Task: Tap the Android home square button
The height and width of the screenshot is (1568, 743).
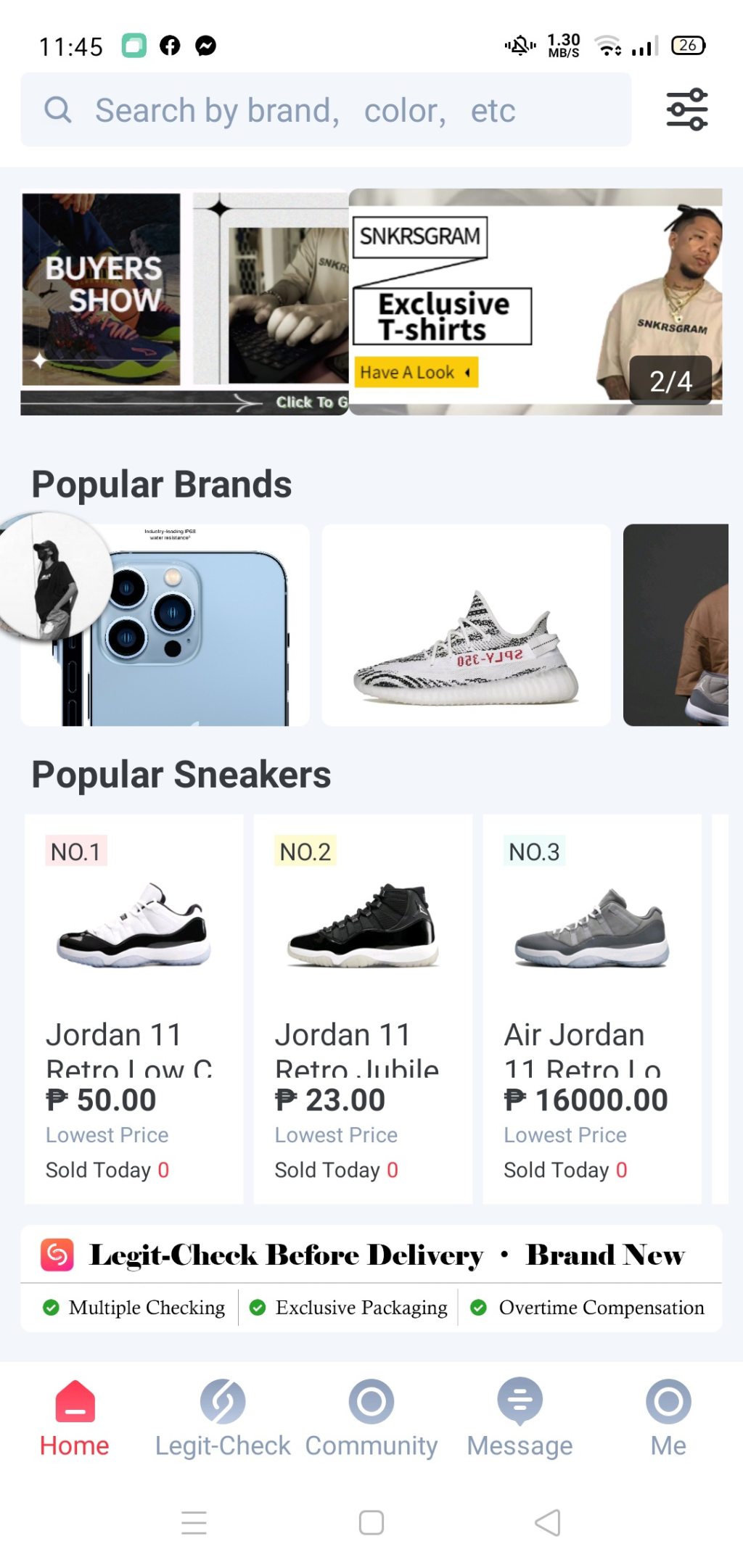Action: [371, 1522]
